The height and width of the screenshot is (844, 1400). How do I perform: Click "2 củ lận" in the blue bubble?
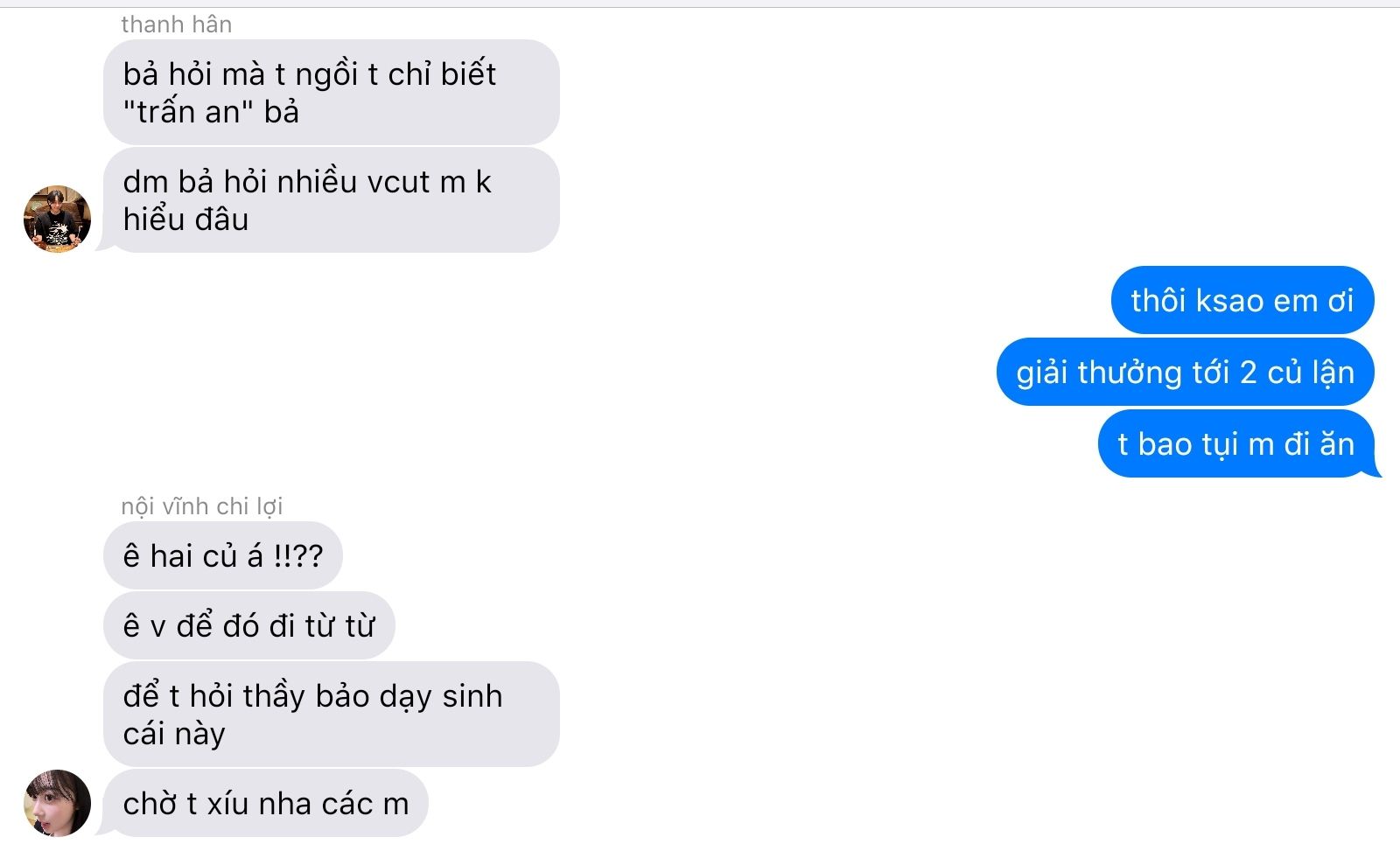(1298, 373)
